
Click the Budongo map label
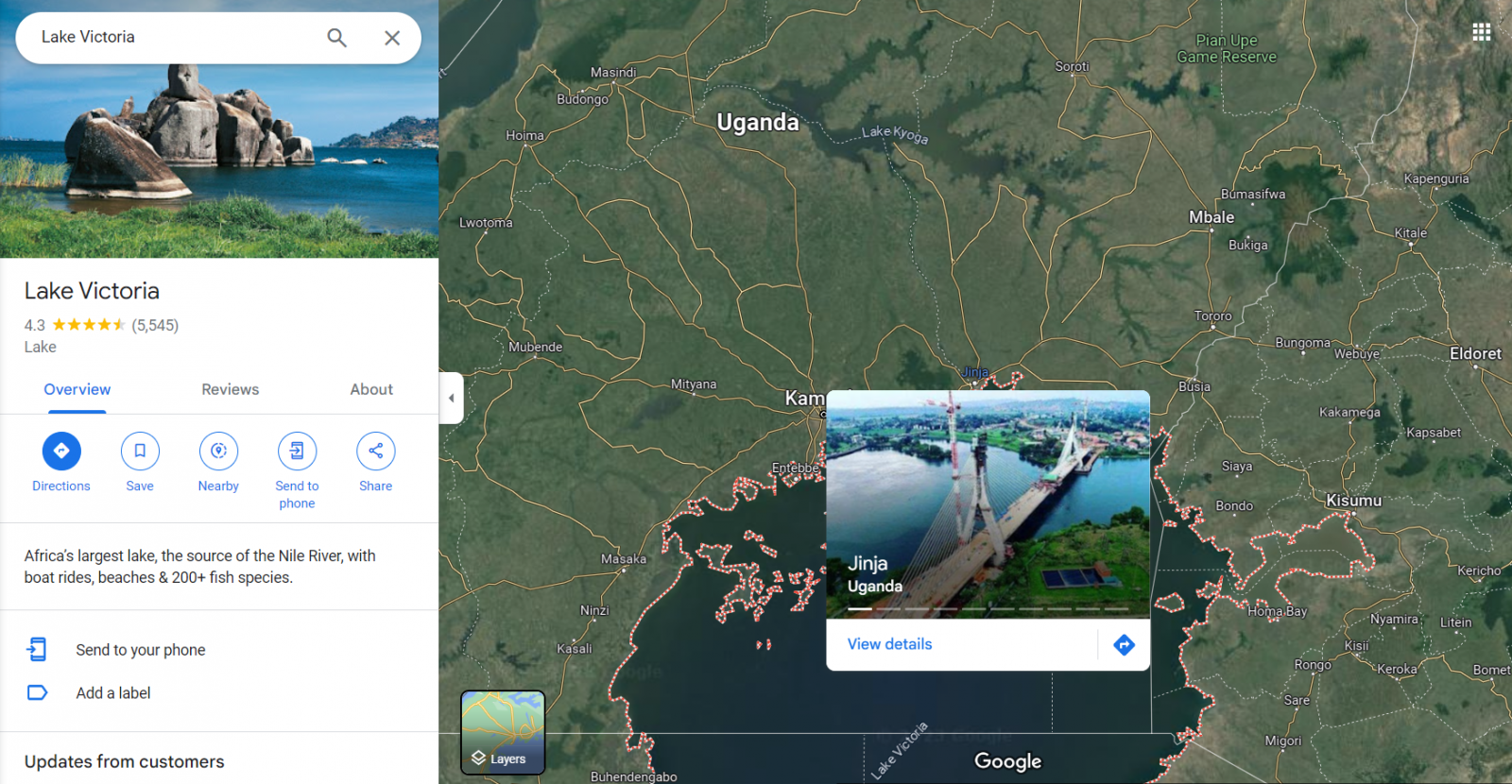582,98
